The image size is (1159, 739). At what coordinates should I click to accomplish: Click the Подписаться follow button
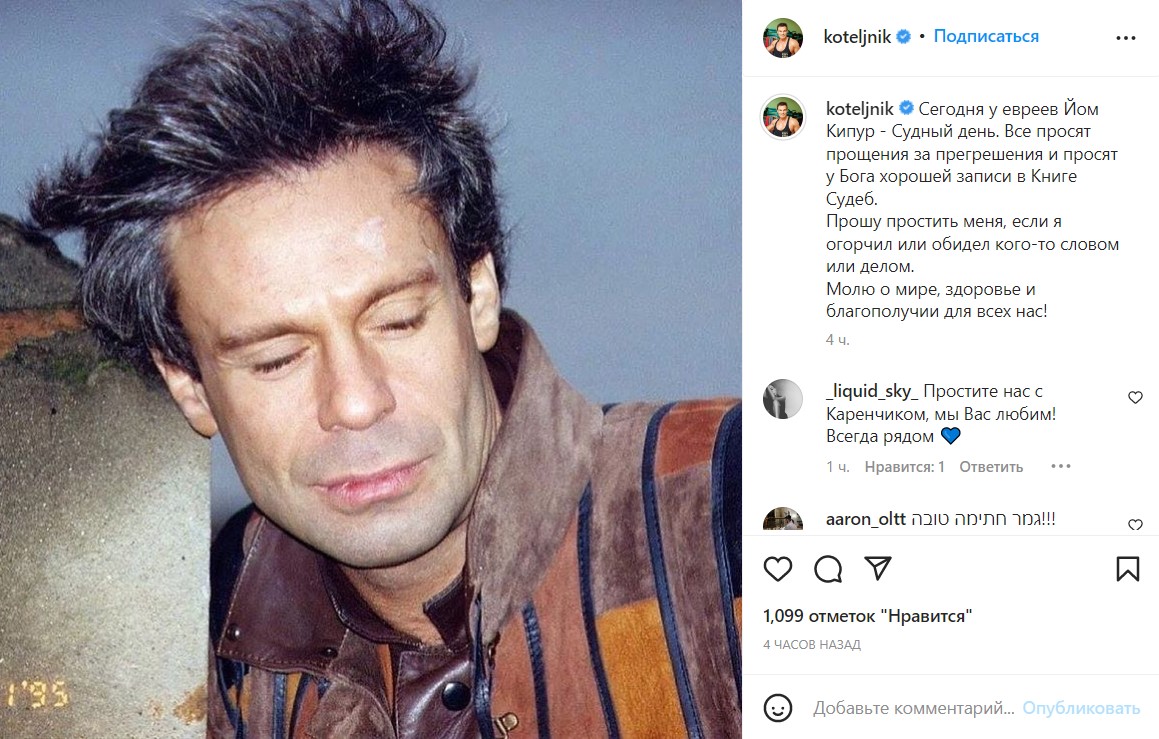(x=986, y=37)
